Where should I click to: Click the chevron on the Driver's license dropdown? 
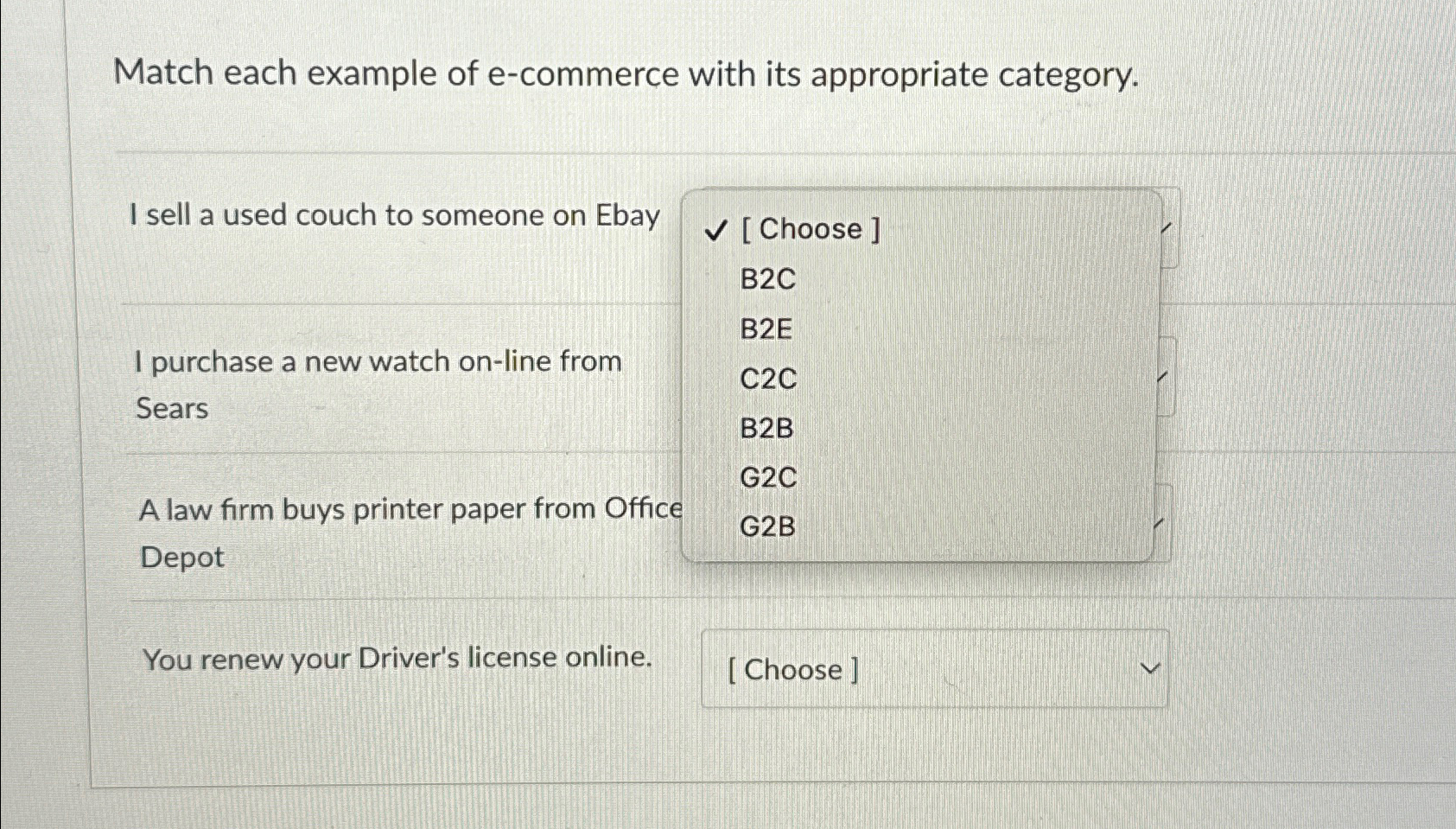pyautogui.click(x=1149, y=668)
